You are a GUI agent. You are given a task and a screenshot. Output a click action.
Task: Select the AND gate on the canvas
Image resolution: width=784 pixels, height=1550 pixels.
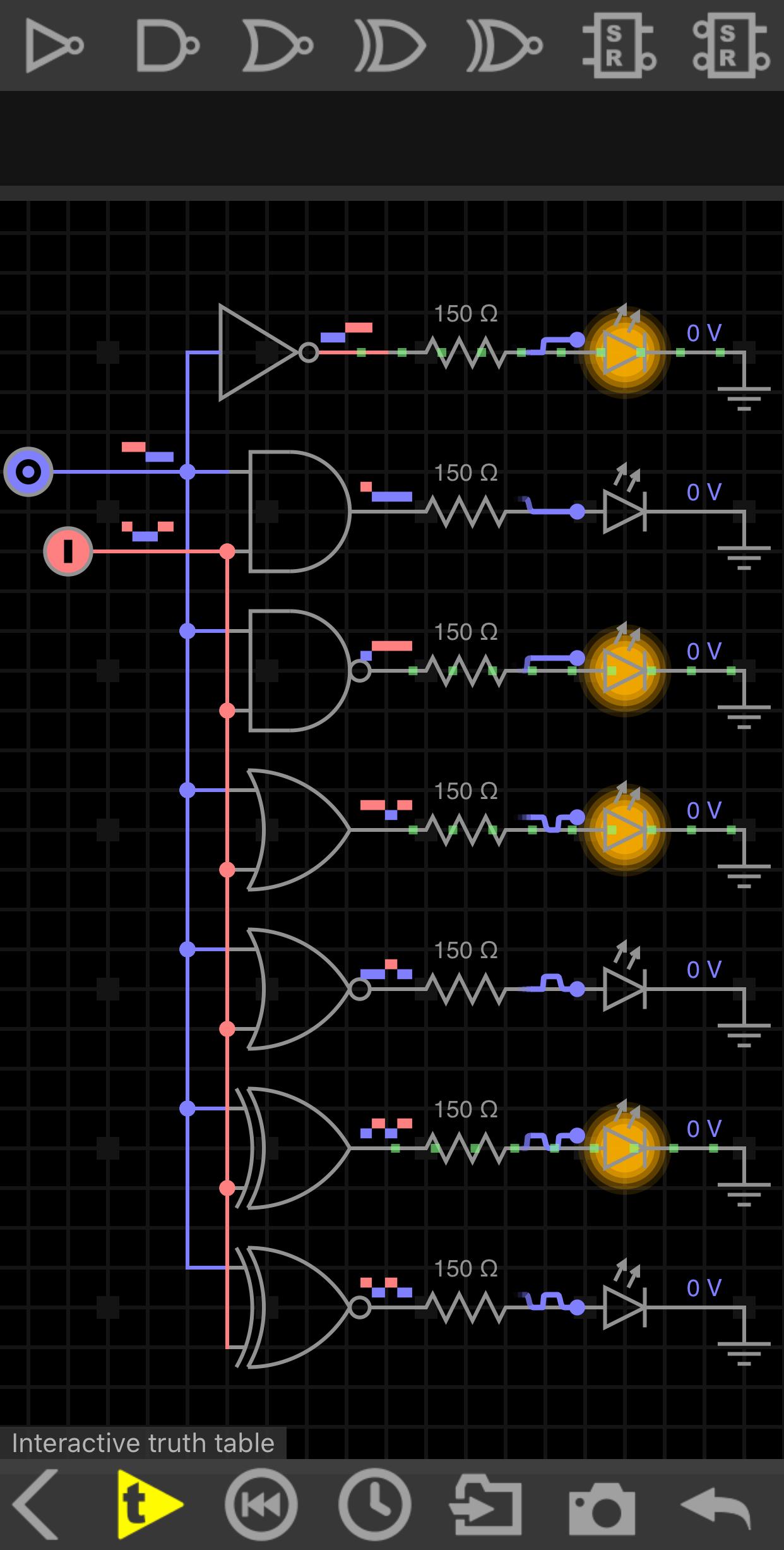click(x=300, y=512)
